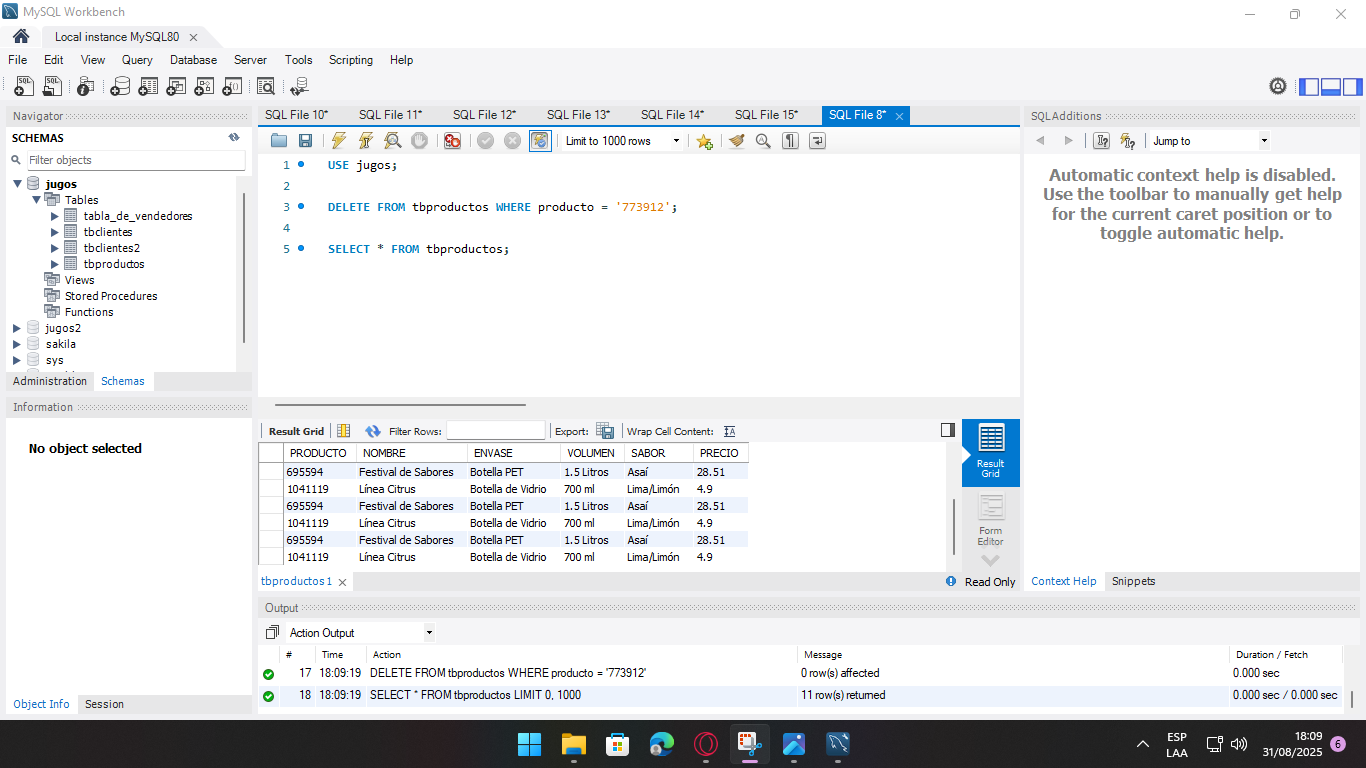This screenshot has width=1366, height=768.
Task: Go to home screen icon
Action: [21, 36]
